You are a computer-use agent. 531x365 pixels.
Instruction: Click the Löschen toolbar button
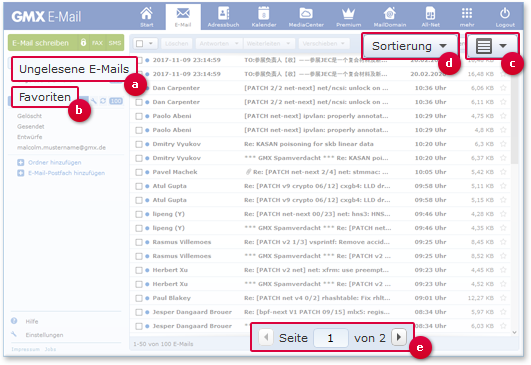pyautogui.click(x=176, y=43)
